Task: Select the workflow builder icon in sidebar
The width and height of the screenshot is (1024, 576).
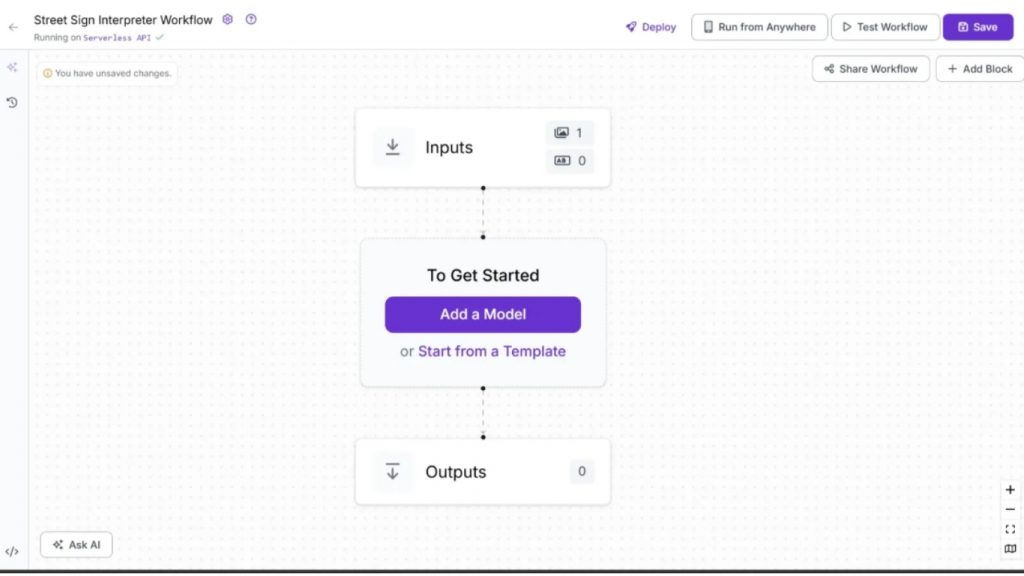Action: (x=12, y=68)
